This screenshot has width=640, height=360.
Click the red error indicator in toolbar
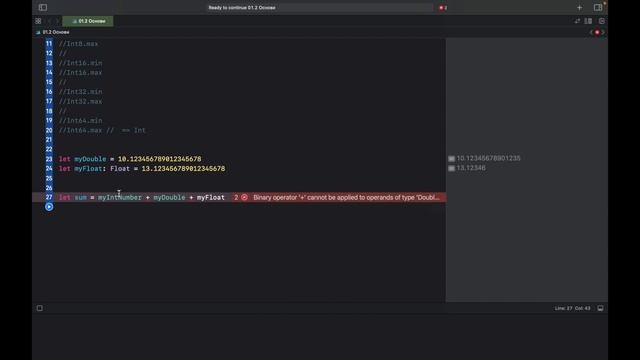click(443, 7)
